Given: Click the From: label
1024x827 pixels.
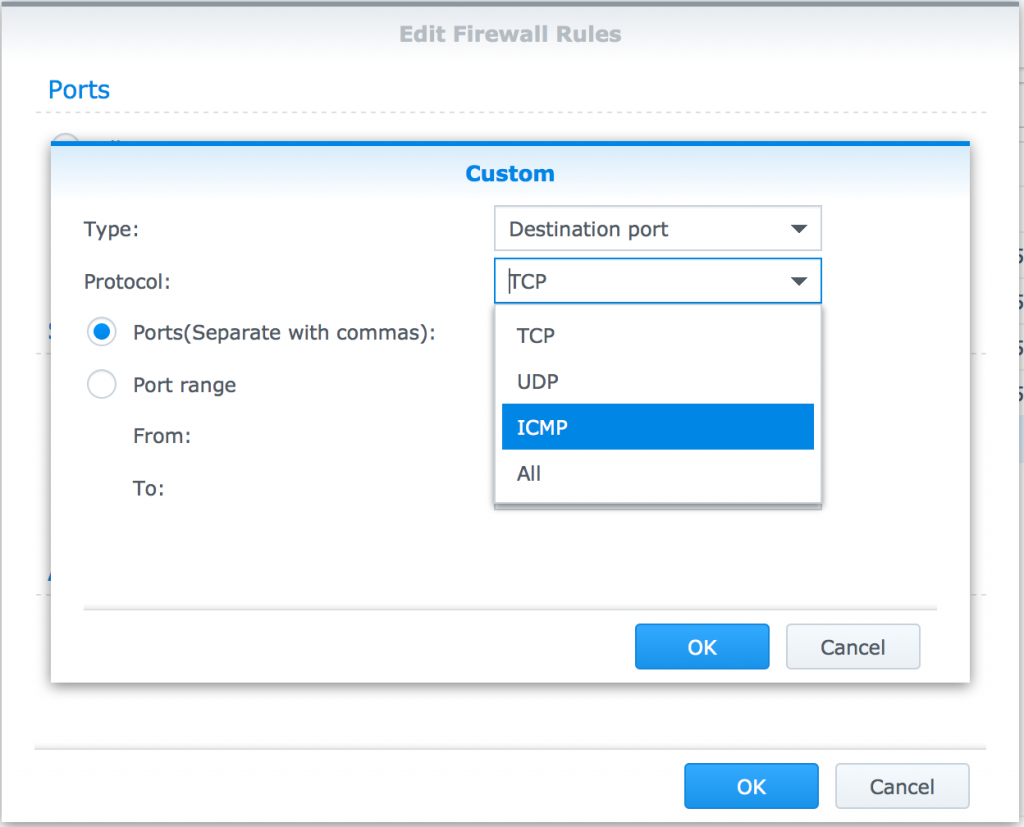Looking at the screenshot, I should 161,436.
